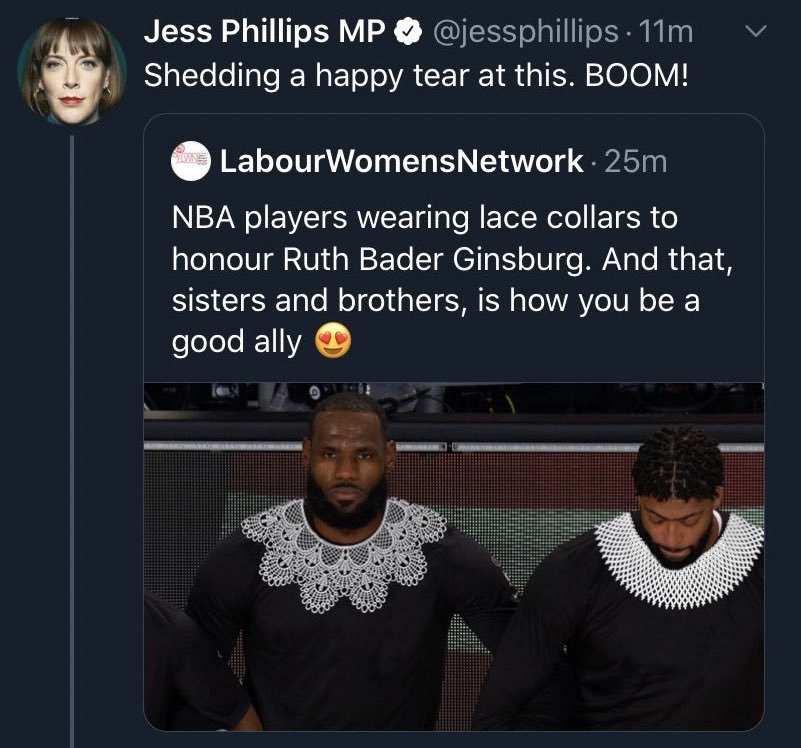Open the Jess Phillips MP display name
This screenshot has width=801, height=748.
pos(265,33)
